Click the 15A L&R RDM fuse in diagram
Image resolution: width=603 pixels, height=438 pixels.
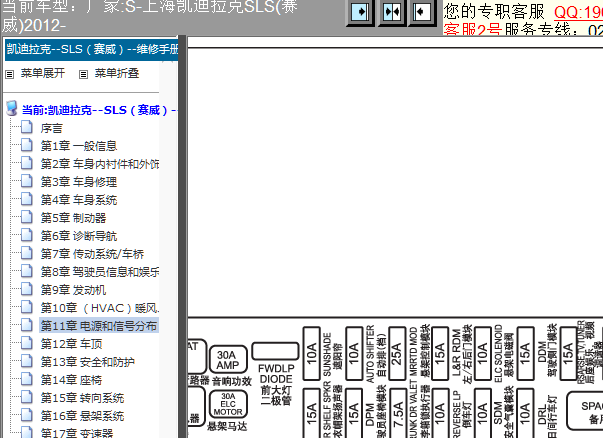[x=440, y=353]
